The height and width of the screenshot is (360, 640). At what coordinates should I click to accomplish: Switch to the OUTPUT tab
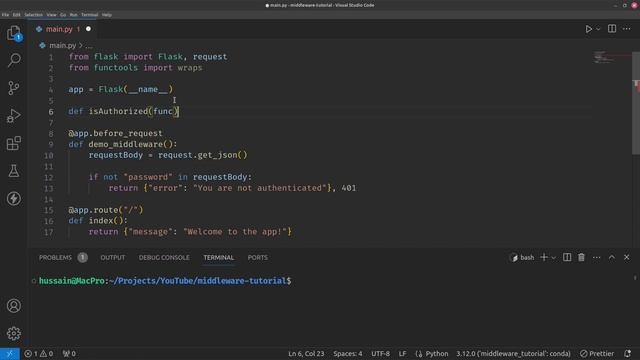click(x=113, y=258)
